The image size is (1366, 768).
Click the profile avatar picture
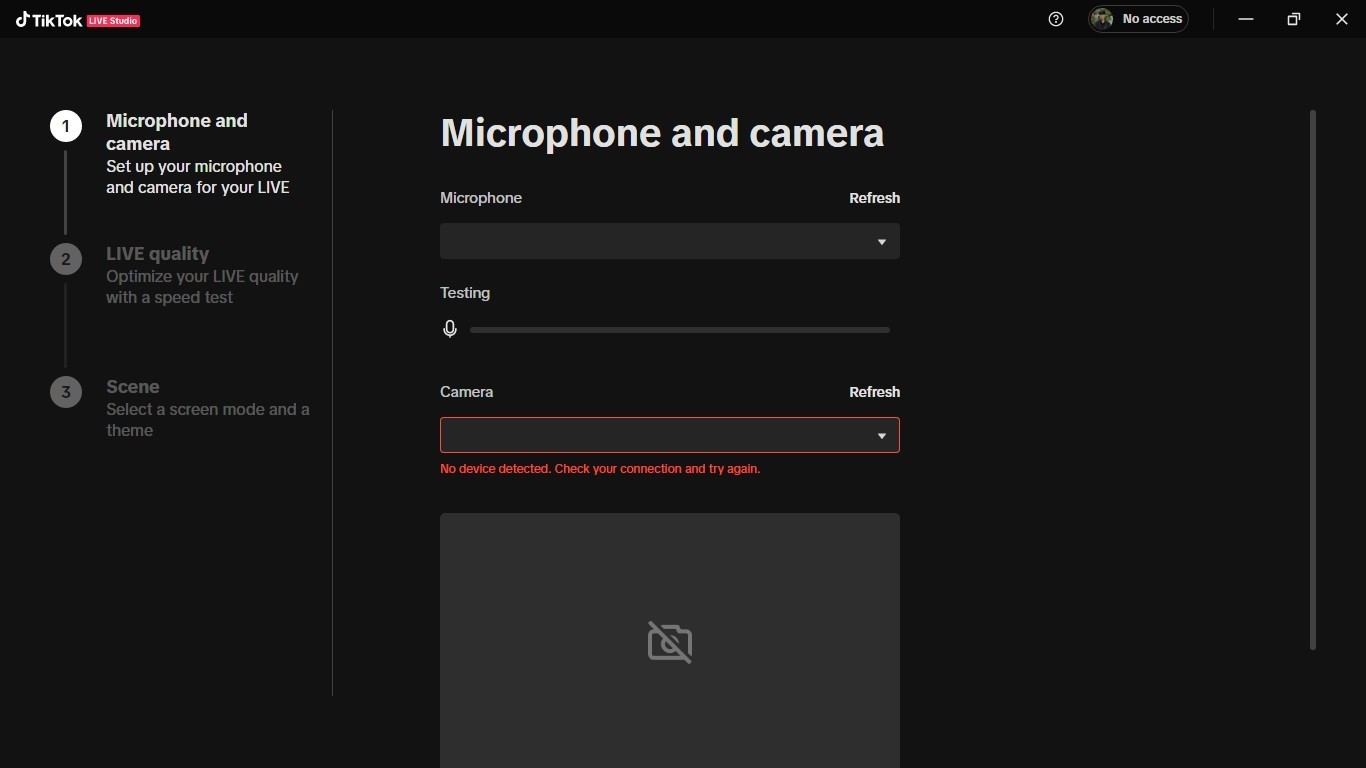pos(1102,19)
